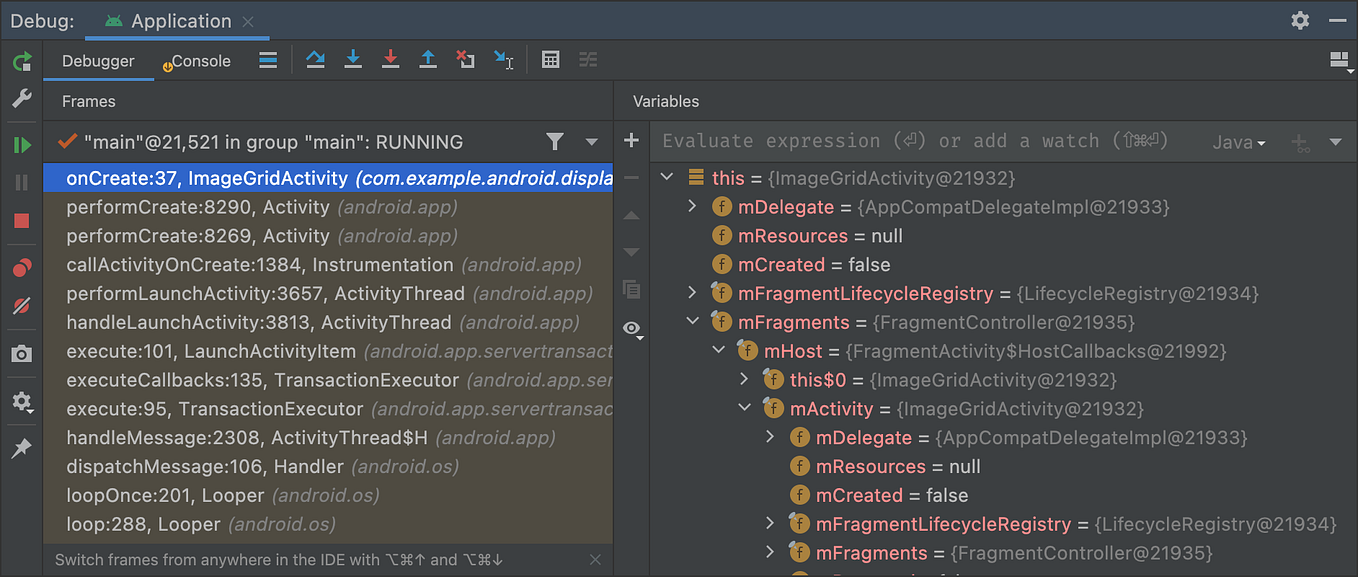Collapse the 'this' variable node
This screenshot has width=1358, height=577.
[x=667, y=176]
